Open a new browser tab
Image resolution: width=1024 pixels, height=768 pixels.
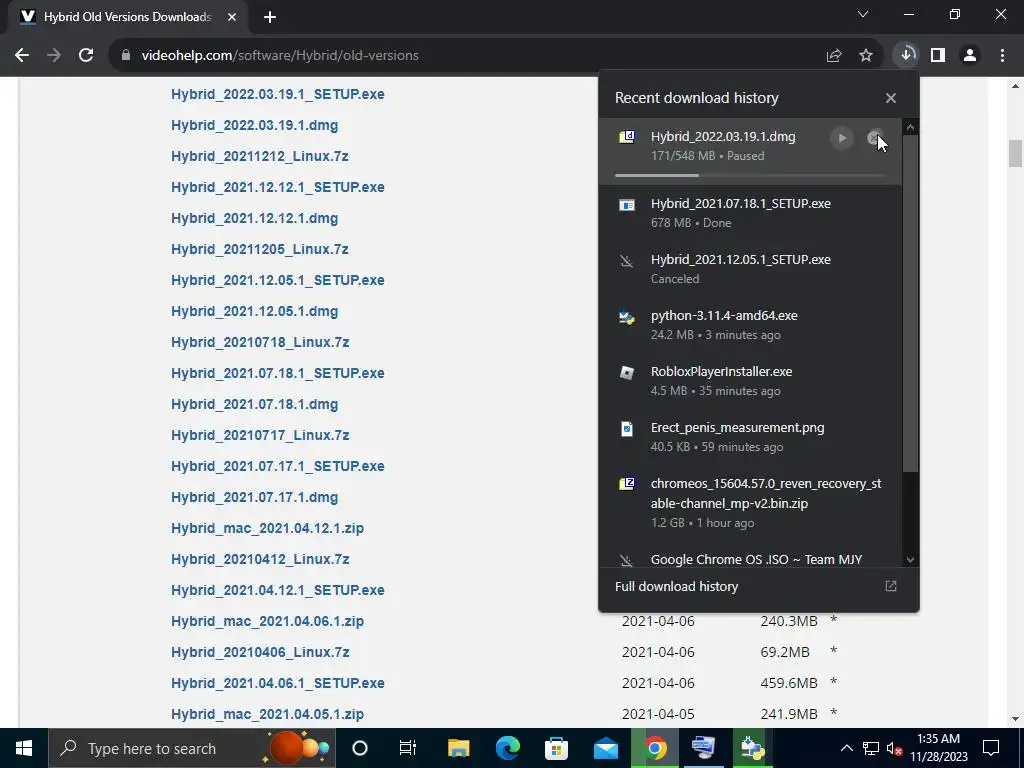(x=270, y=18)
